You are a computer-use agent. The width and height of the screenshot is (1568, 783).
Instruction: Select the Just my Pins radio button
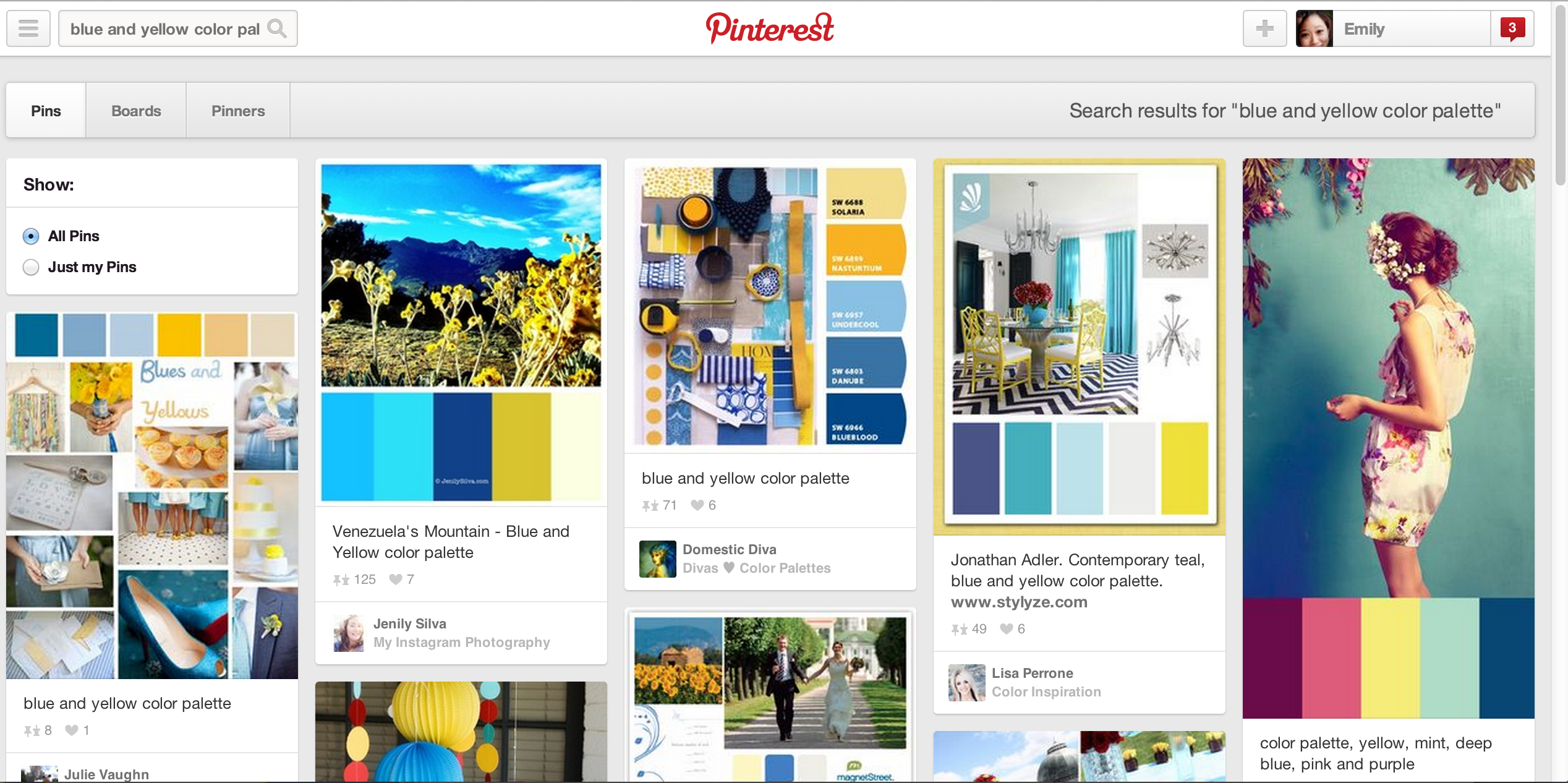point(31,267)
